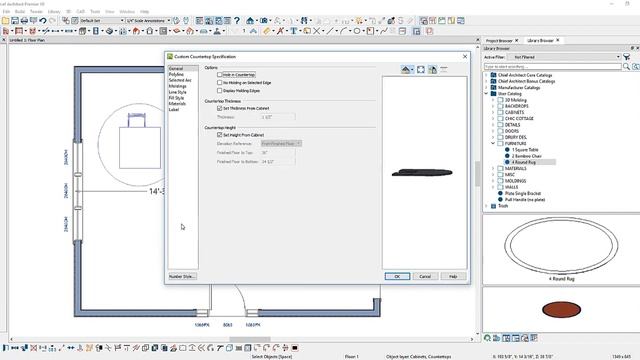
Task: Click the black square icon in bottom edit toolbar
Action: 295,348
